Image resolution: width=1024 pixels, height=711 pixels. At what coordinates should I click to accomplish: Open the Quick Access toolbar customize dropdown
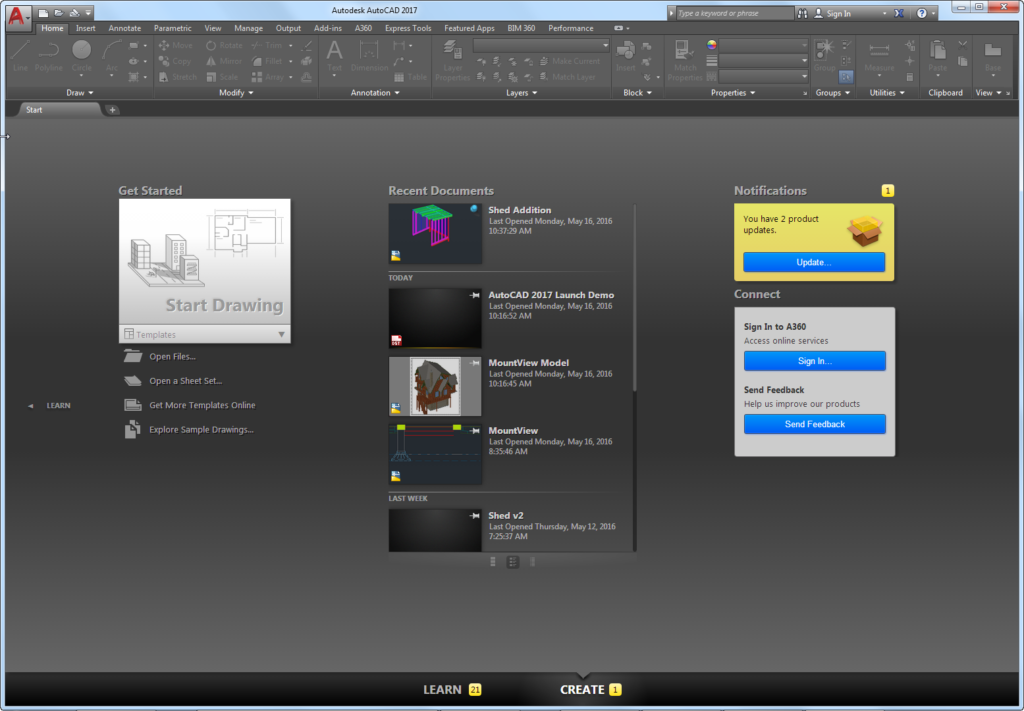tap(88, 13)
